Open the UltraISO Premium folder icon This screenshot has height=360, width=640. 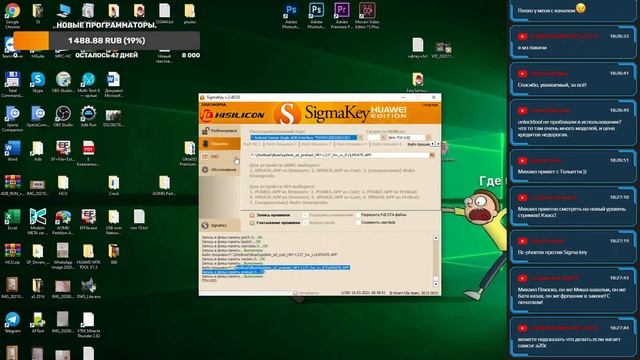click(x=189, y=153)
